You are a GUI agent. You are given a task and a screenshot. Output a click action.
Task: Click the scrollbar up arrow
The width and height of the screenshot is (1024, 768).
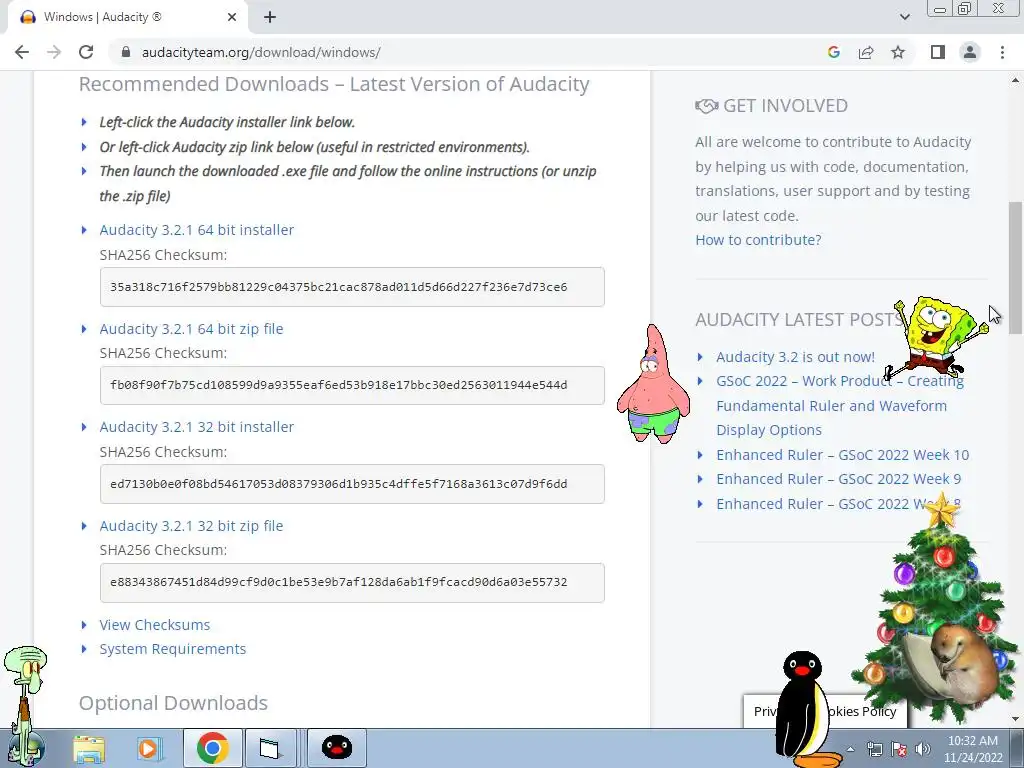(1016, 81)
